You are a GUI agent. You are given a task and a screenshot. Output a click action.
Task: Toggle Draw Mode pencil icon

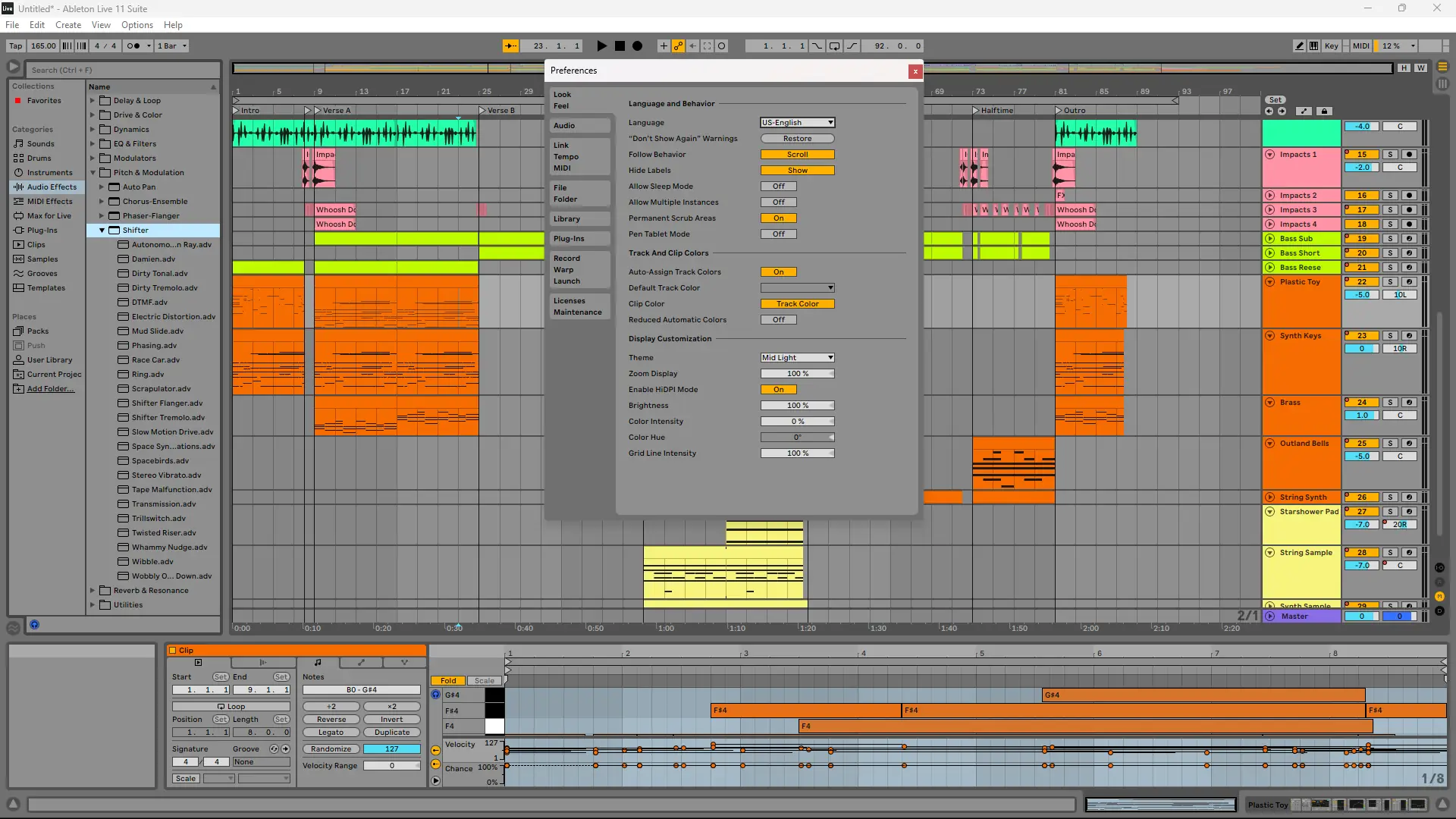[x=1300, y=46]
